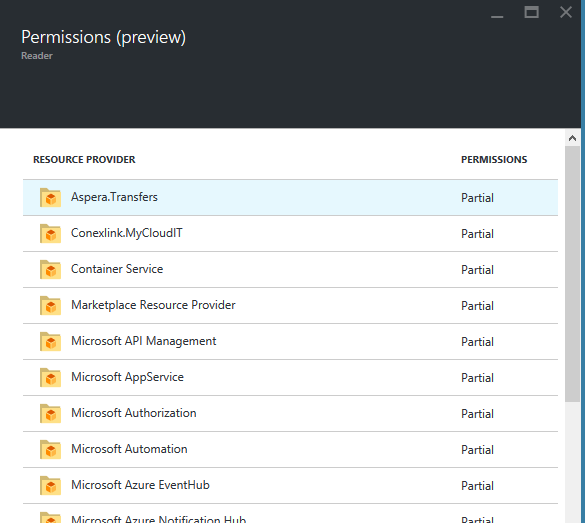The width and height of the screenshot is (585, 523).
Task: Click Partial value for Microsoft Azure EventHub
Action: click(477, 486)
